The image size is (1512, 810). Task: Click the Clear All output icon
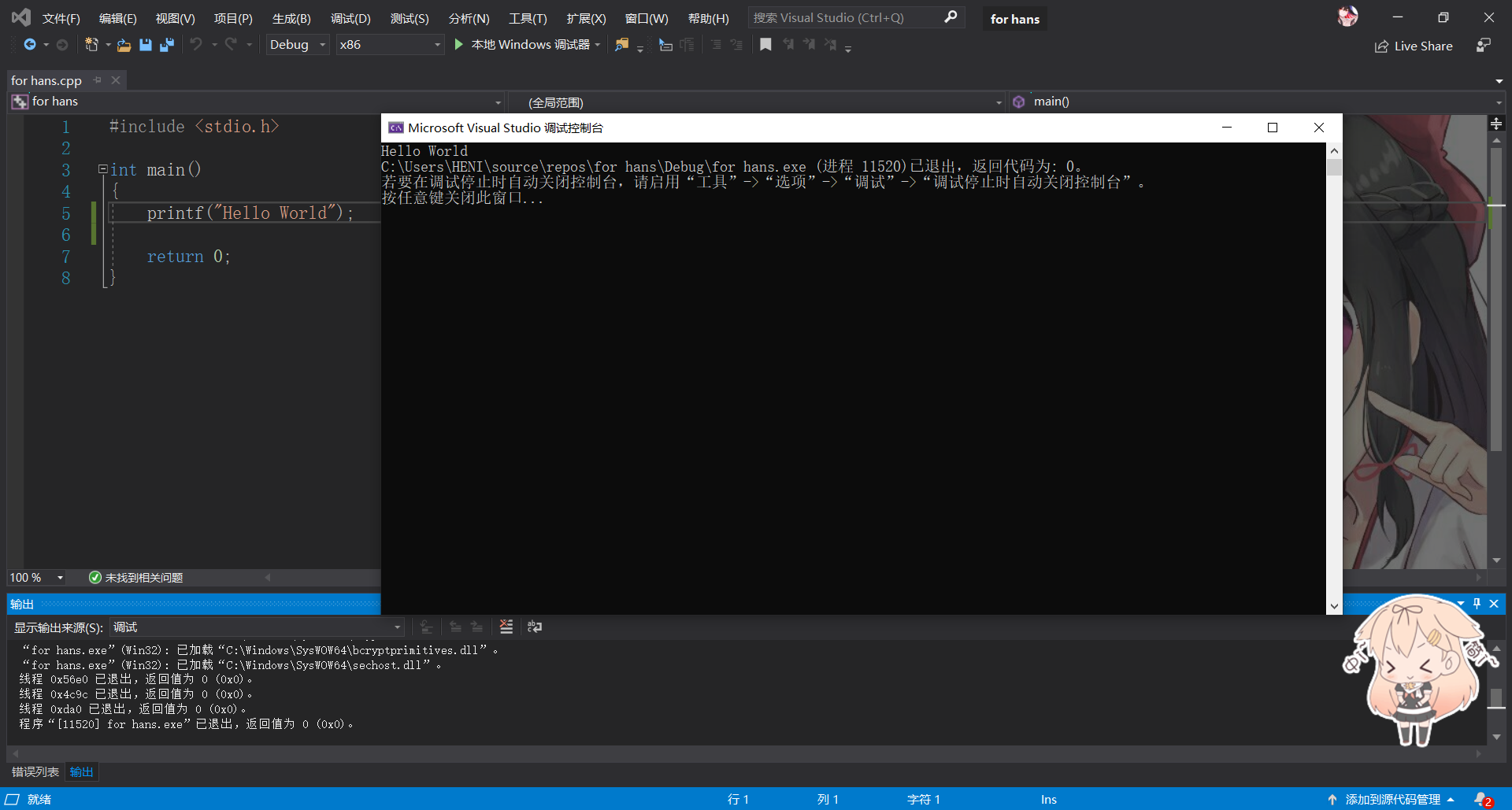coord(506,627)
